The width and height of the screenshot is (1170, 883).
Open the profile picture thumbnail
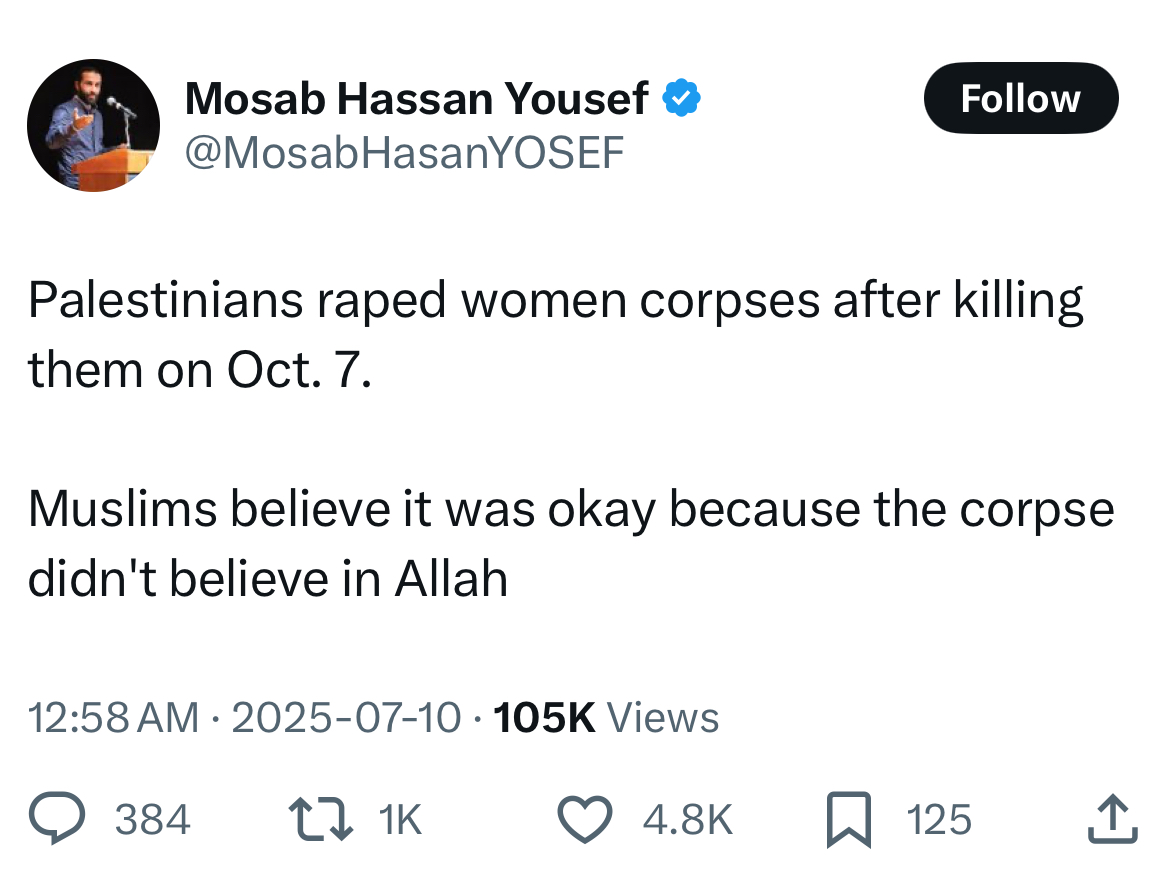point(93,125)
